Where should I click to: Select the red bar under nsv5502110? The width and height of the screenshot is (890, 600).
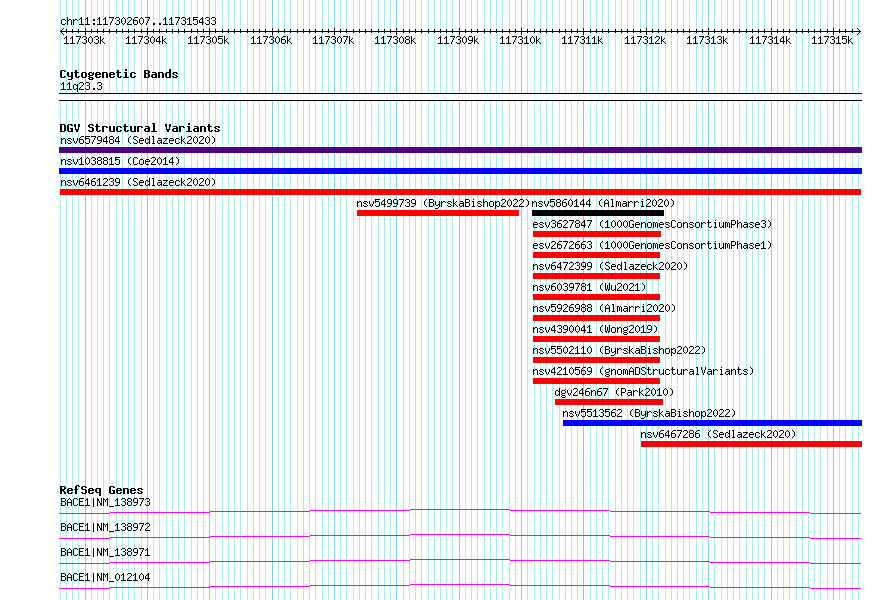click(596, 360)
